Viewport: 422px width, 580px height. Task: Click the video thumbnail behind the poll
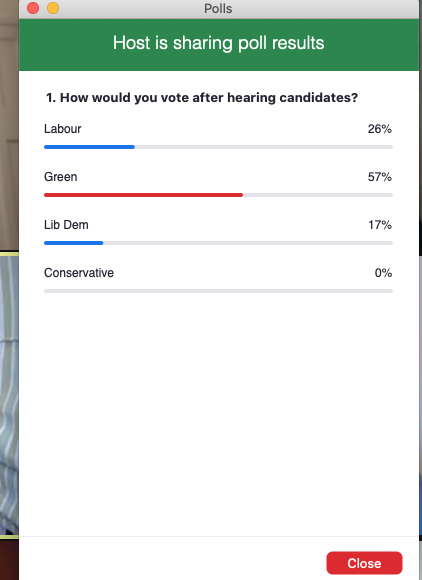9,394
